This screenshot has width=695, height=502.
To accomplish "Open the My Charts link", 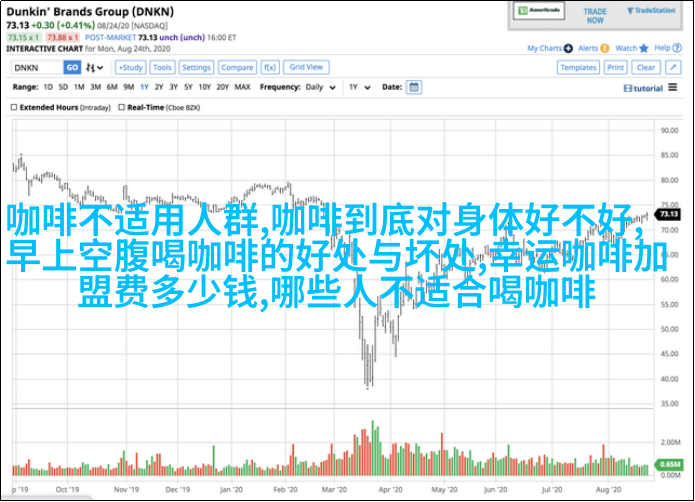I will click(544, 48).
